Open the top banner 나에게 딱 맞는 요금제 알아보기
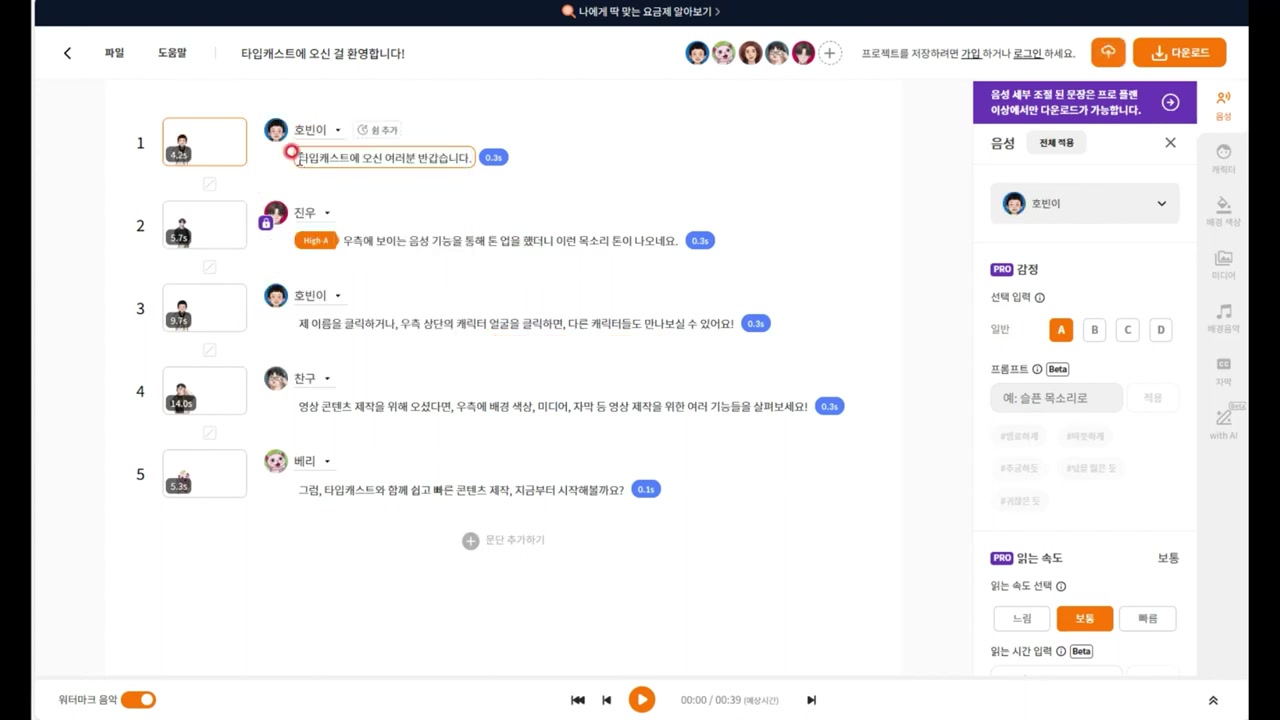 pos(640,11)
